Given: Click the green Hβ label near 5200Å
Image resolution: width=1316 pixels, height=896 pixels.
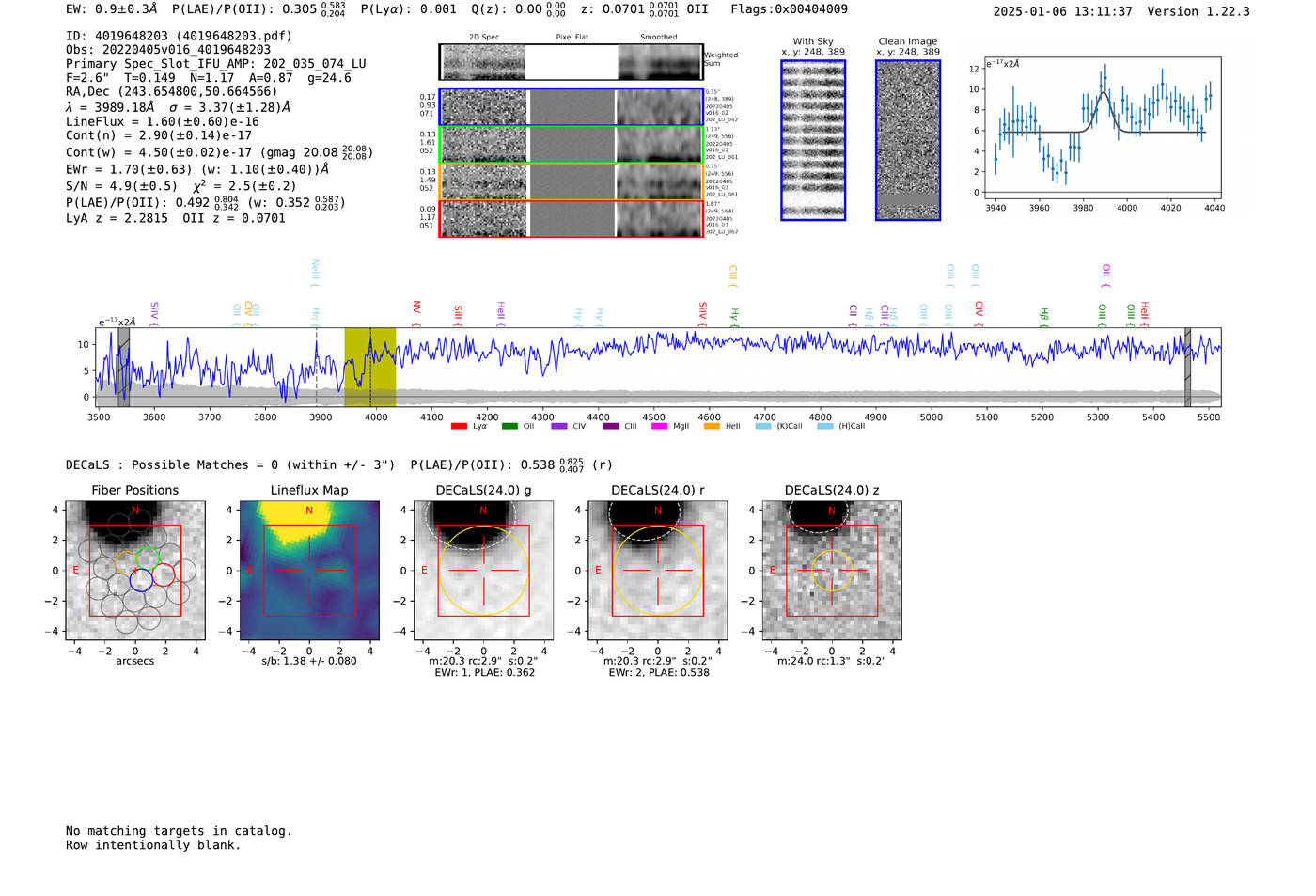Looking at the screenshot, I should tap(1043, 316).
